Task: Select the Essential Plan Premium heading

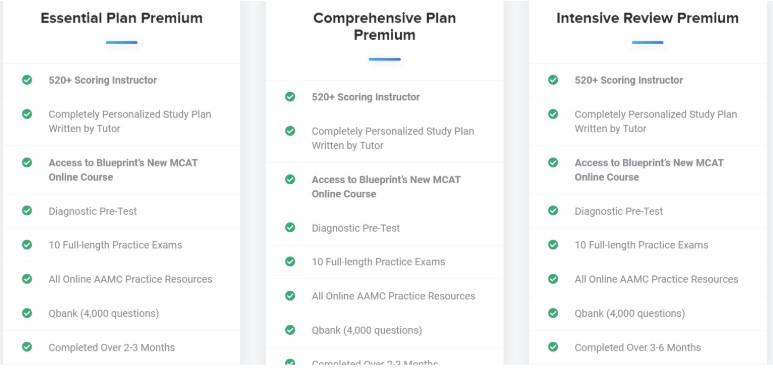Action: click(121, 18)
